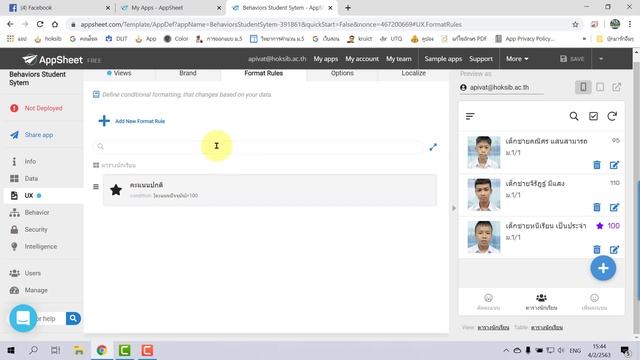Delete the student with score 110
Screen dimensions: 640x360
597,207
